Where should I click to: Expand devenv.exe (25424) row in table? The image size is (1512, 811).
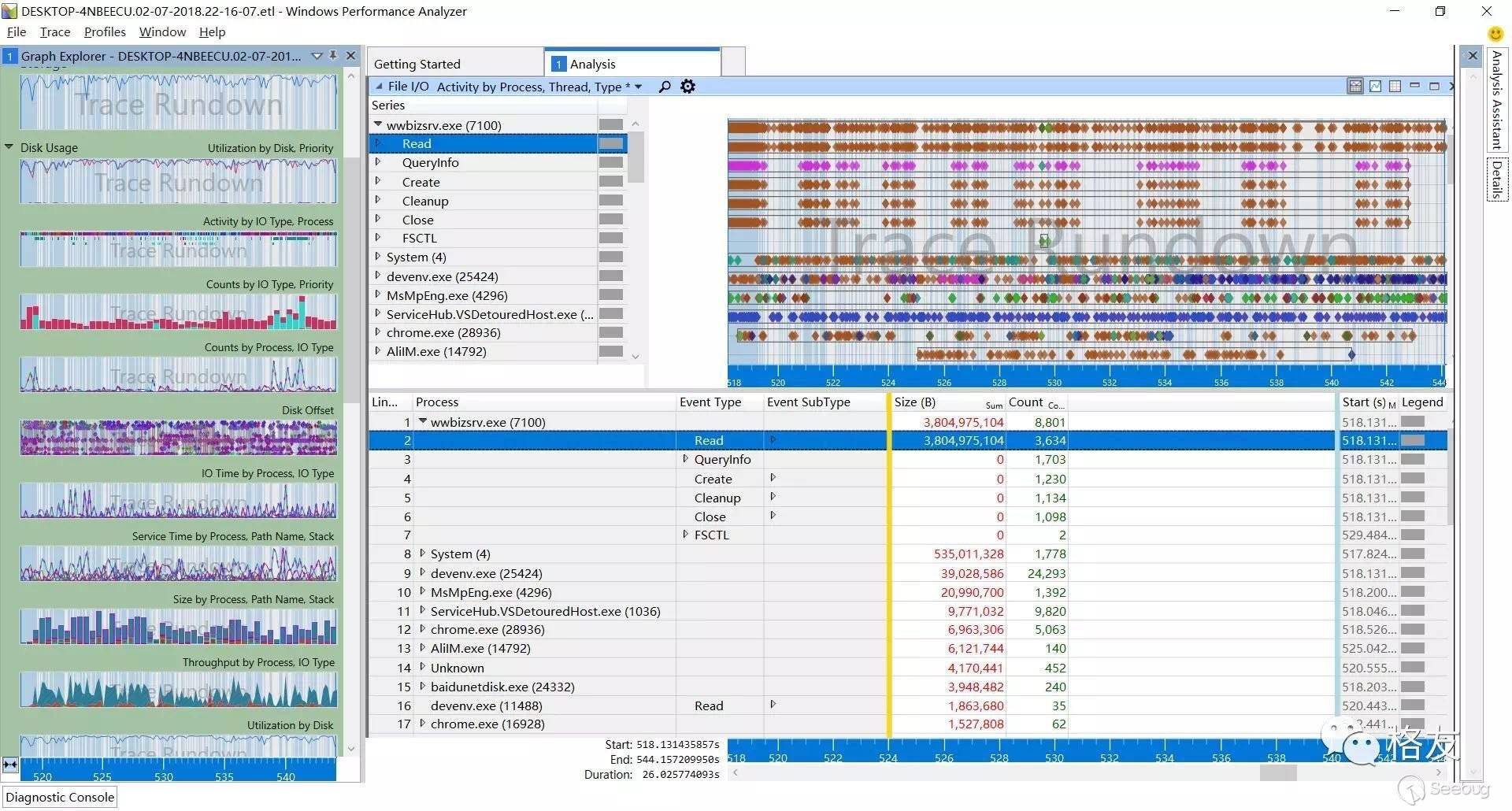point(423,573)
